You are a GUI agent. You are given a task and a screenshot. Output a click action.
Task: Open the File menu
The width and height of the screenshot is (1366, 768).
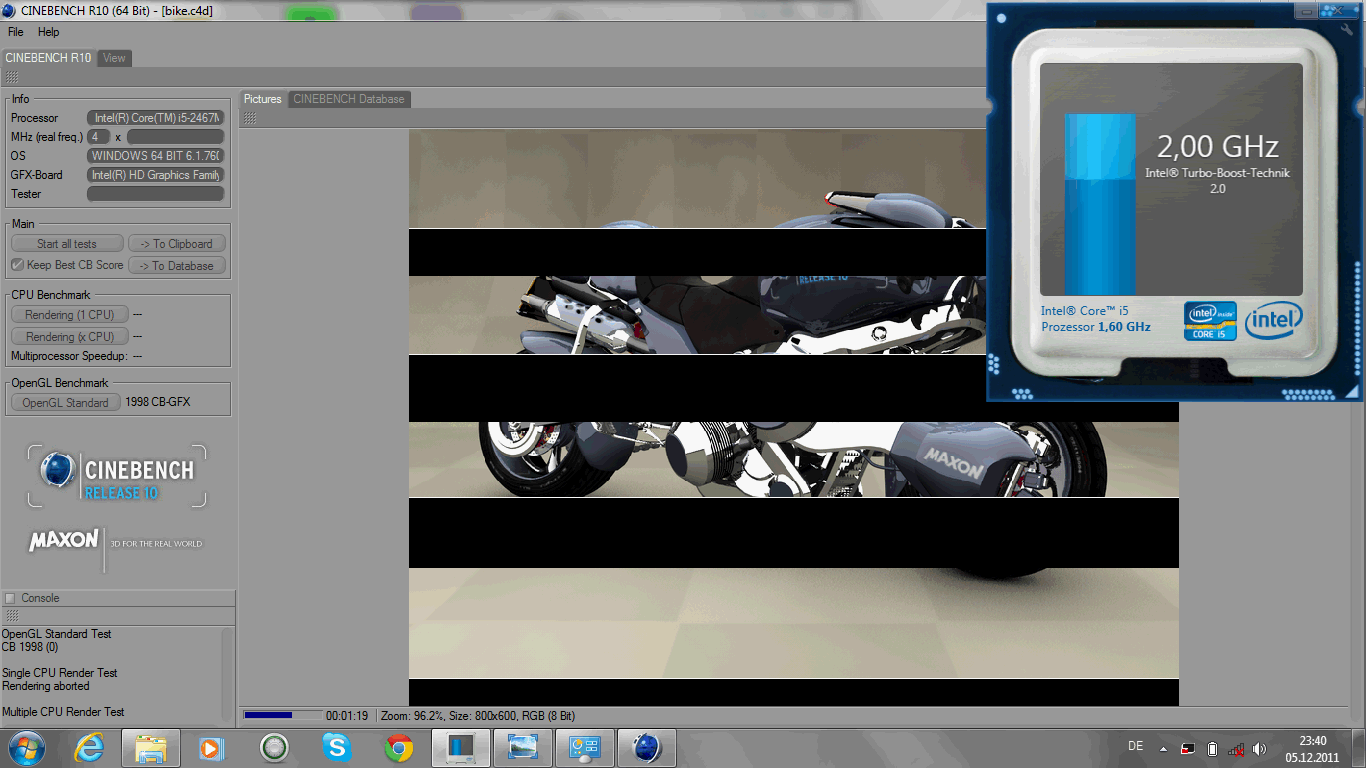[x=15, y=32]
